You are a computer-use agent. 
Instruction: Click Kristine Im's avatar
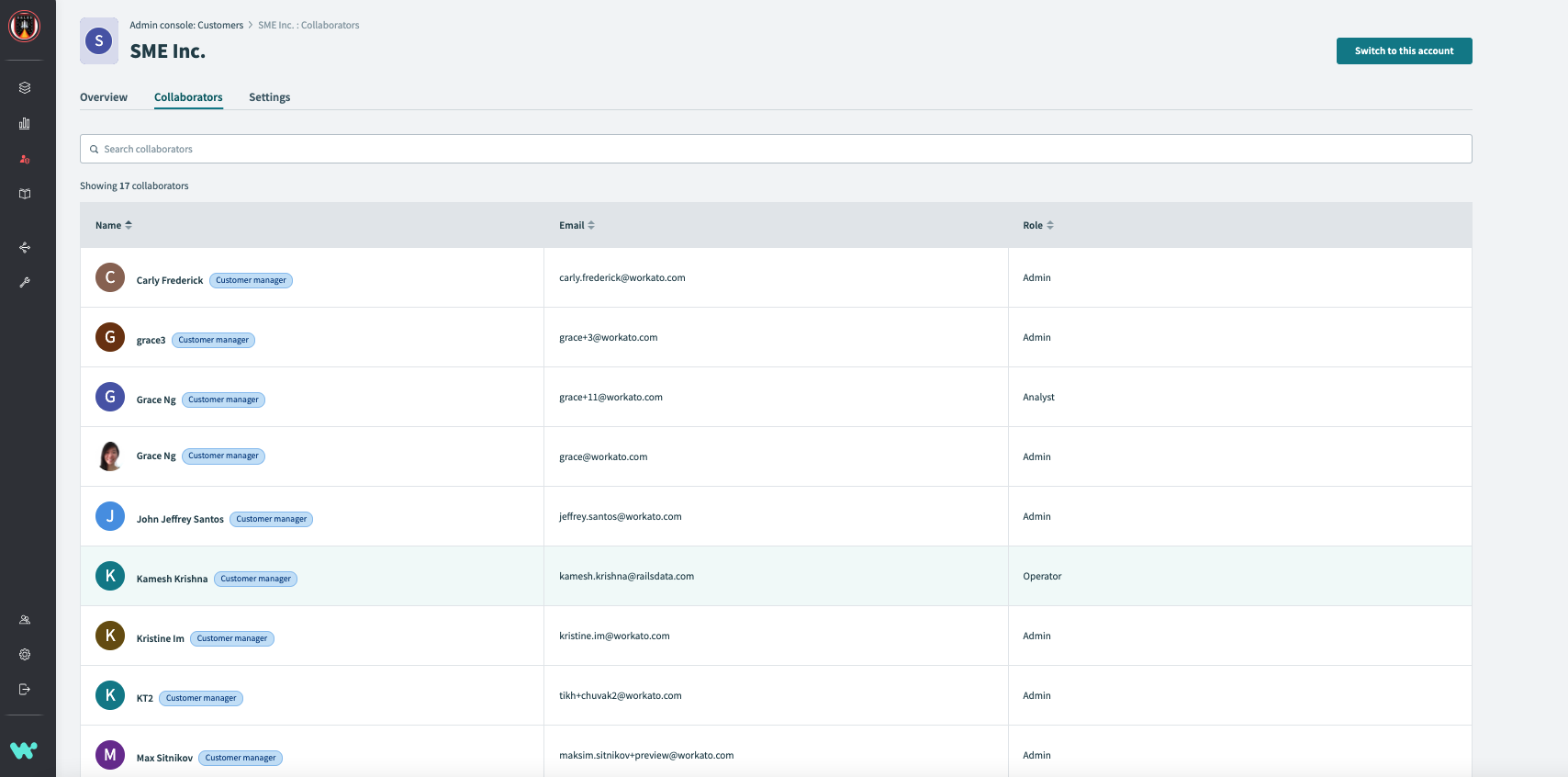coord(110,636)
